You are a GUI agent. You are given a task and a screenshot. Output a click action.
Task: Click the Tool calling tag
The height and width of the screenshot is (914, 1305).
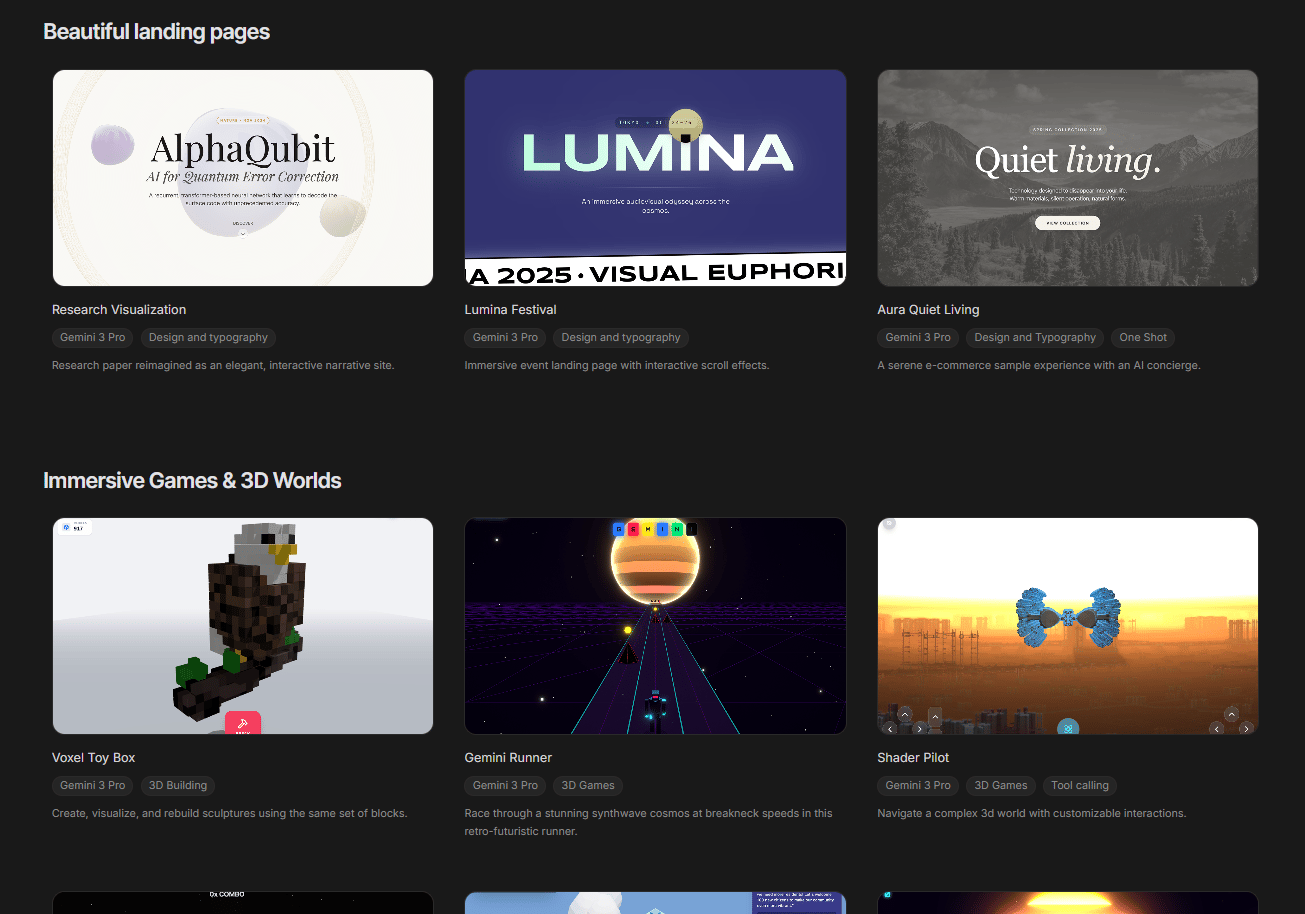click(x=1079, y=786)
